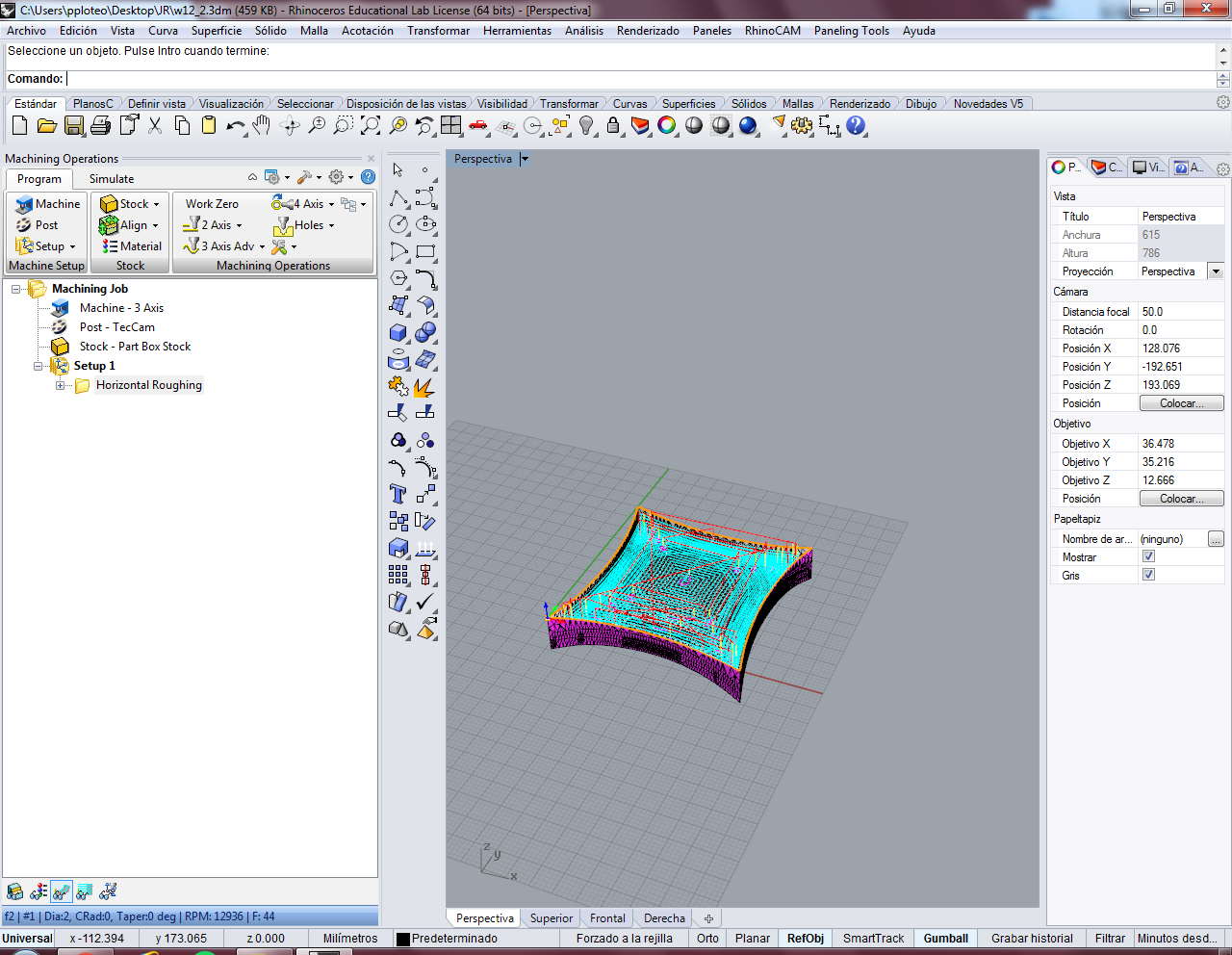
Task: Click the ellipsis button beside Nombre de ar...
Action: click(1216, 539)
